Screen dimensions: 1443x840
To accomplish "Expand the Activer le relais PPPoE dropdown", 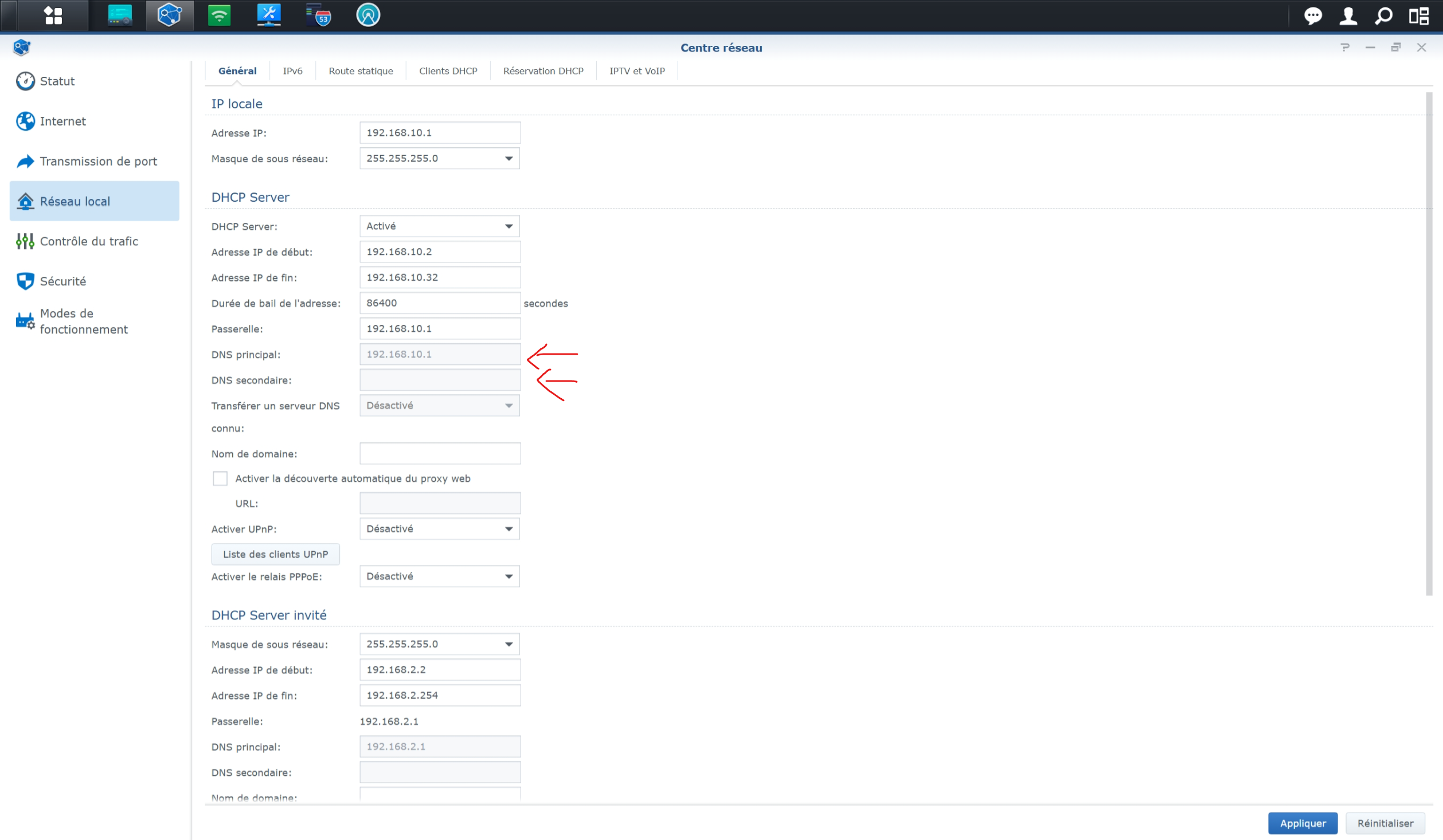I will (439, 576).
